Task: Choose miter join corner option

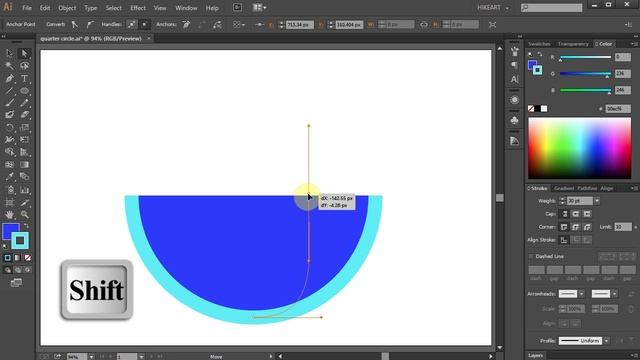Action: (x=564, y=227)
